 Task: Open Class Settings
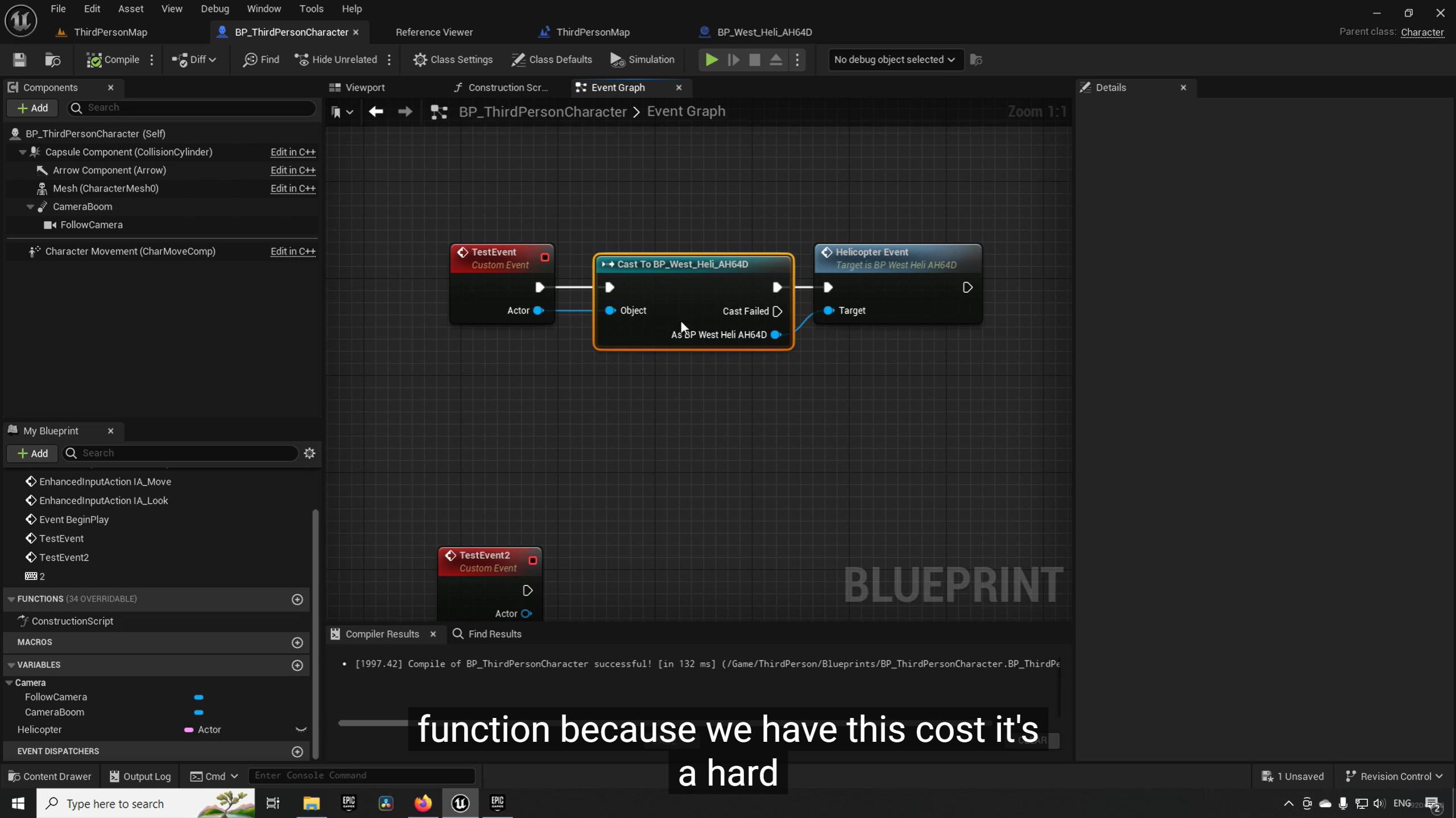tap(453, 60)
